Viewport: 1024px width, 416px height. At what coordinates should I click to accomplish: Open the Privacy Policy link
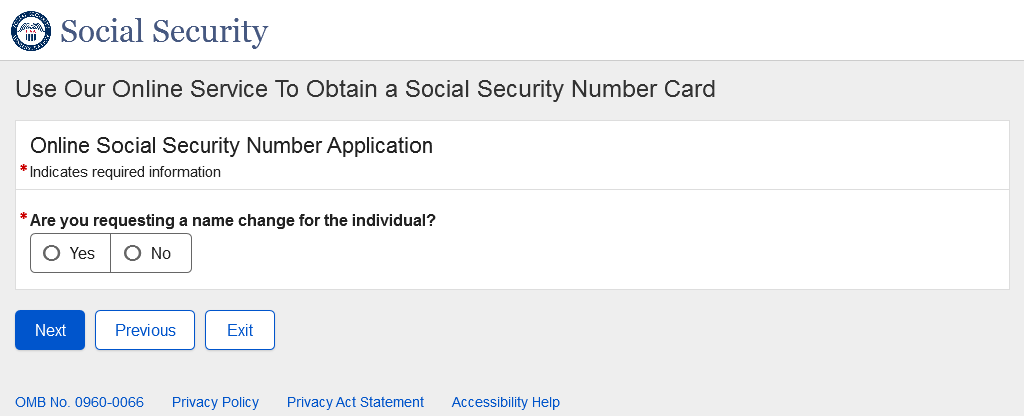pyautogui.click(x=215, y=402)
